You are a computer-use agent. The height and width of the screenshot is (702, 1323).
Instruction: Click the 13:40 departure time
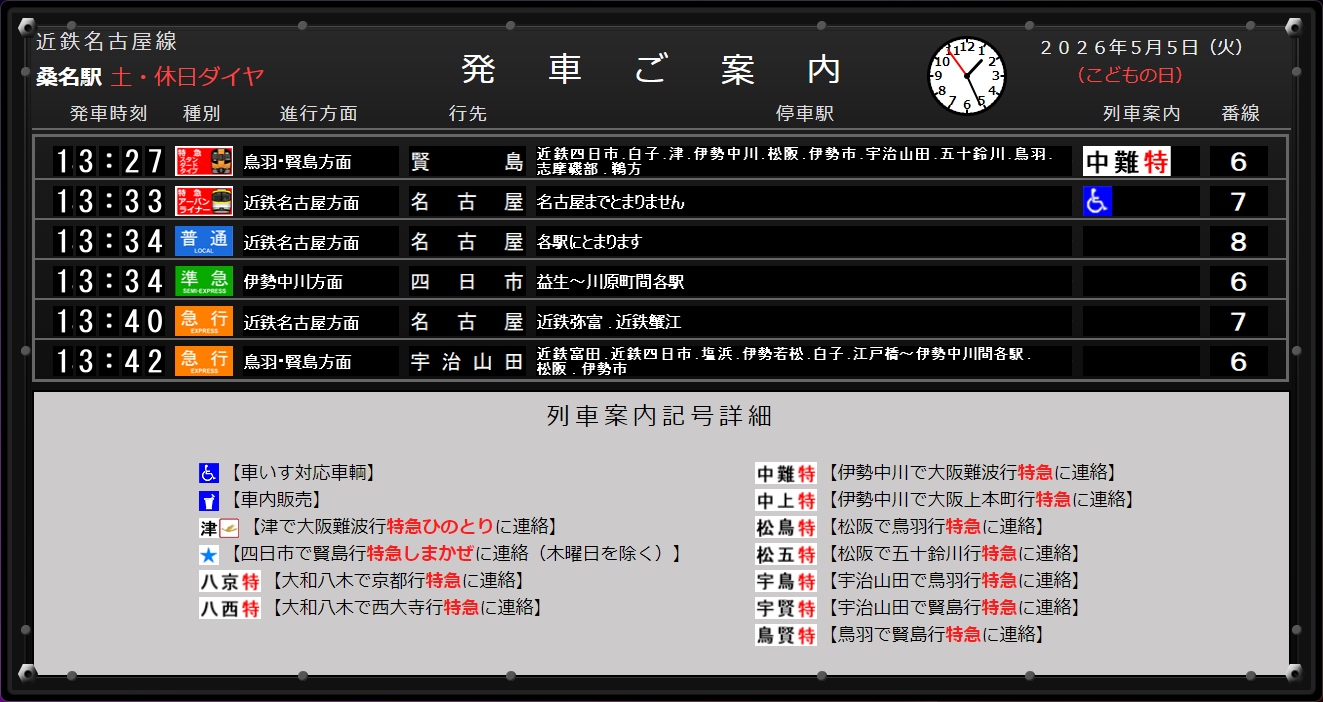pos(109,321)
